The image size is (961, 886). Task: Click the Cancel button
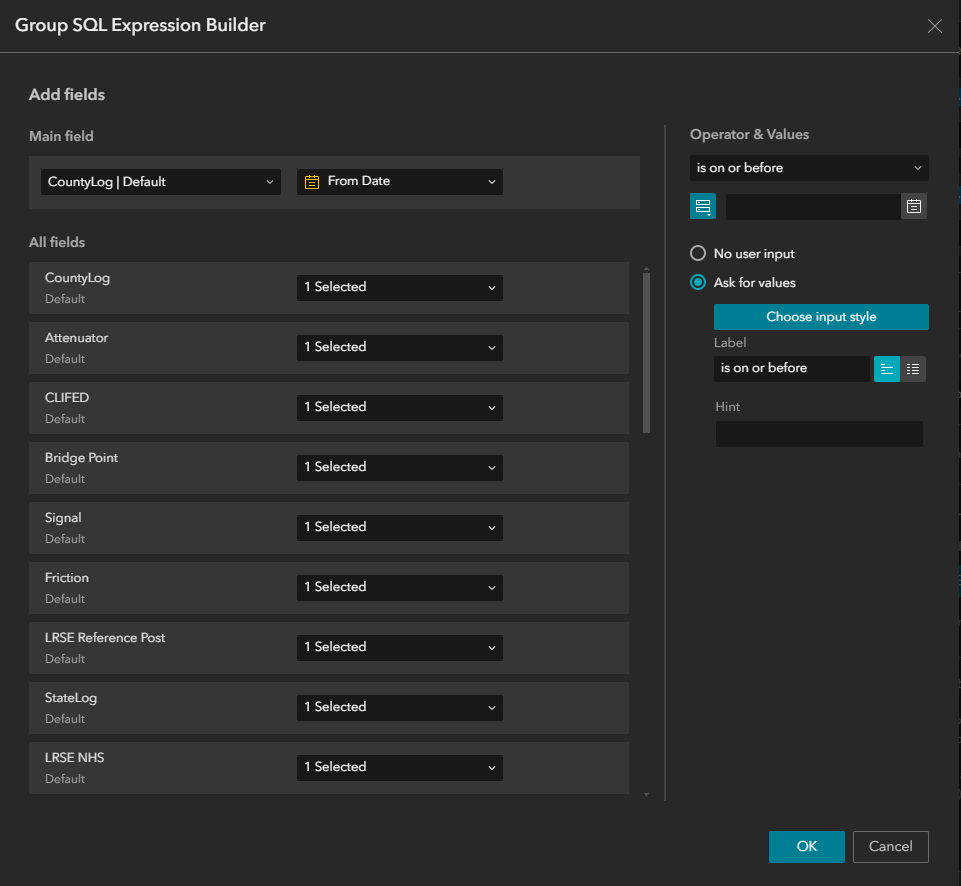coord(890,846)
